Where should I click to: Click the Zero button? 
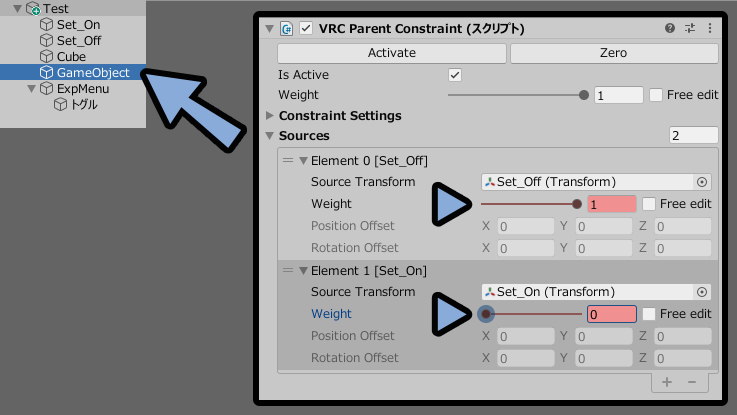point(614,53)
